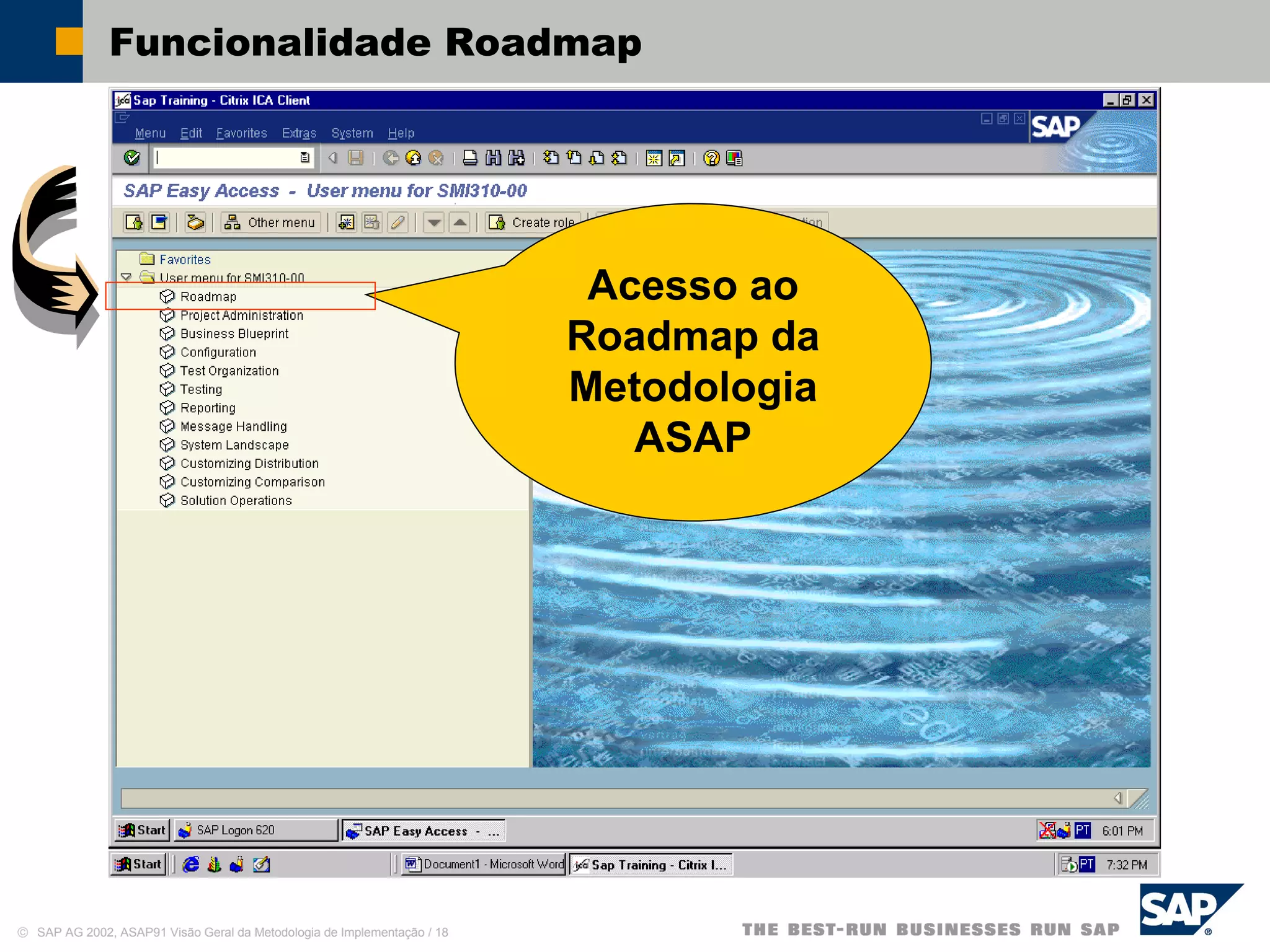Open the Help question-mark icon
This screenshot has width=1270, height=952.
click(x=711, y=158)
